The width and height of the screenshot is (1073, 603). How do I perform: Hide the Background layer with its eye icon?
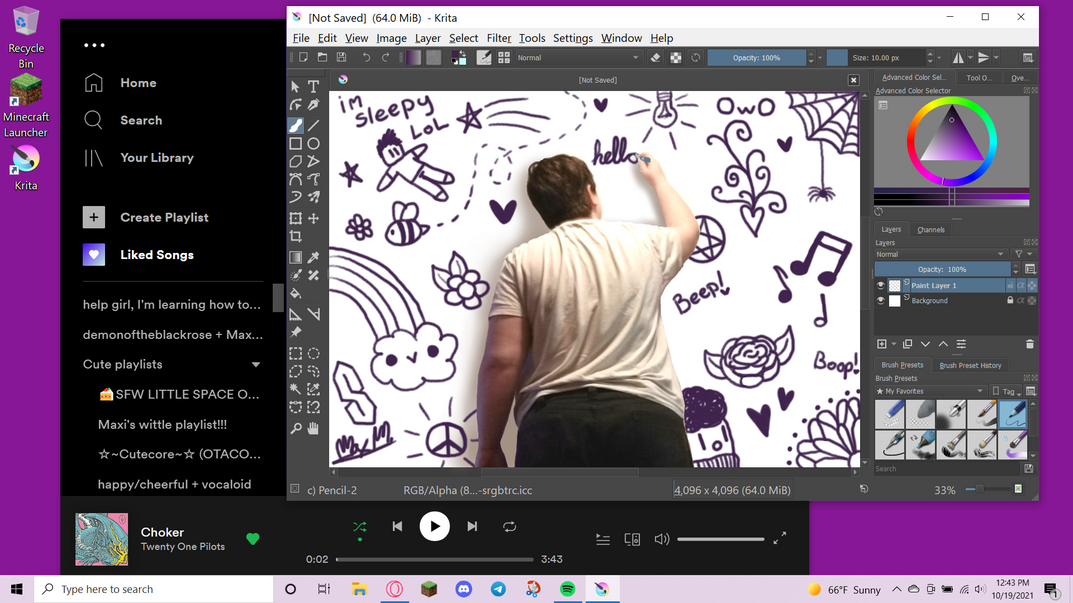click(881, 300)
